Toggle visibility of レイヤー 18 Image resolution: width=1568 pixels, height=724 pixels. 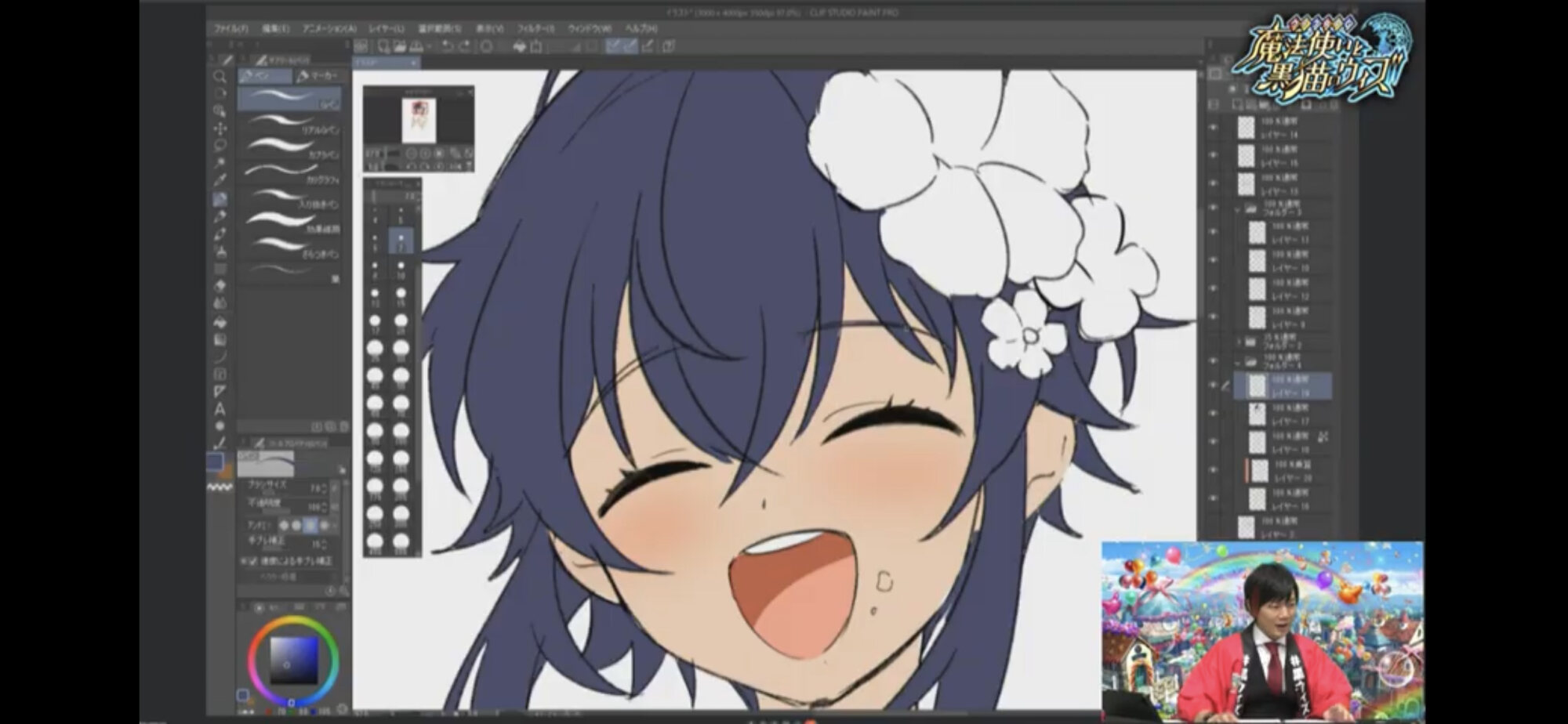[1214, 441]
